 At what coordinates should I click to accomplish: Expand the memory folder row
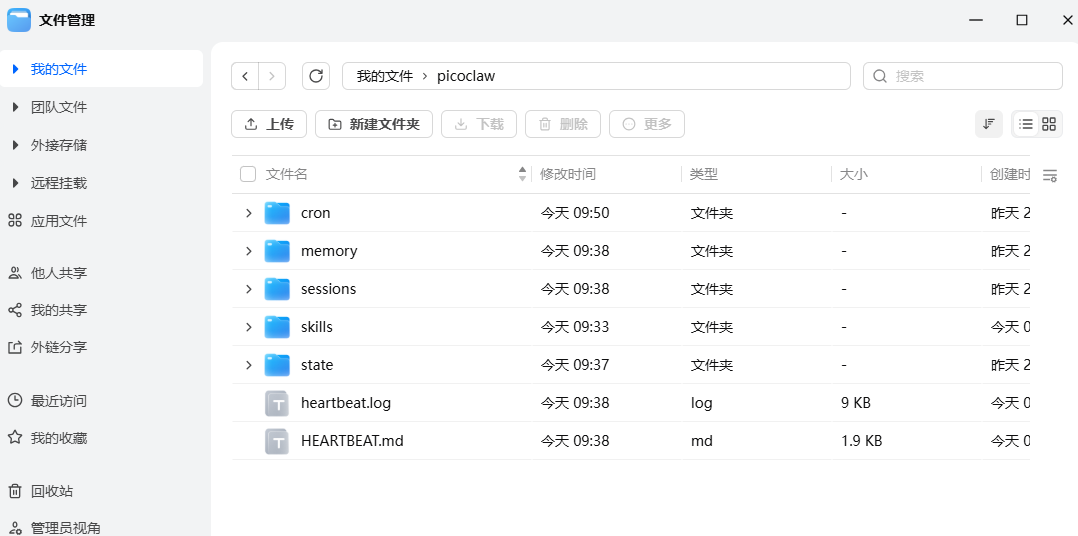pyautogui.click(x=248, y=251)
